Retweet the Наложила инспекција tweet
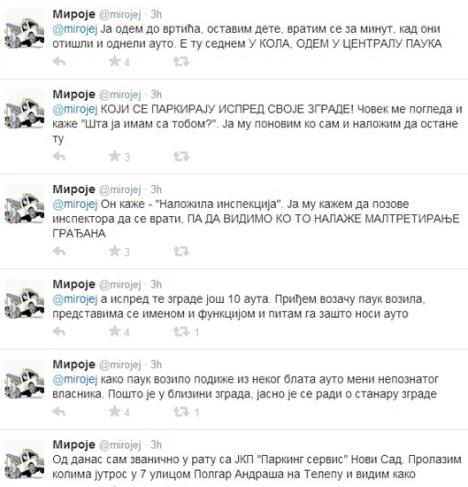The image size is (468, 487). point(181,251)
